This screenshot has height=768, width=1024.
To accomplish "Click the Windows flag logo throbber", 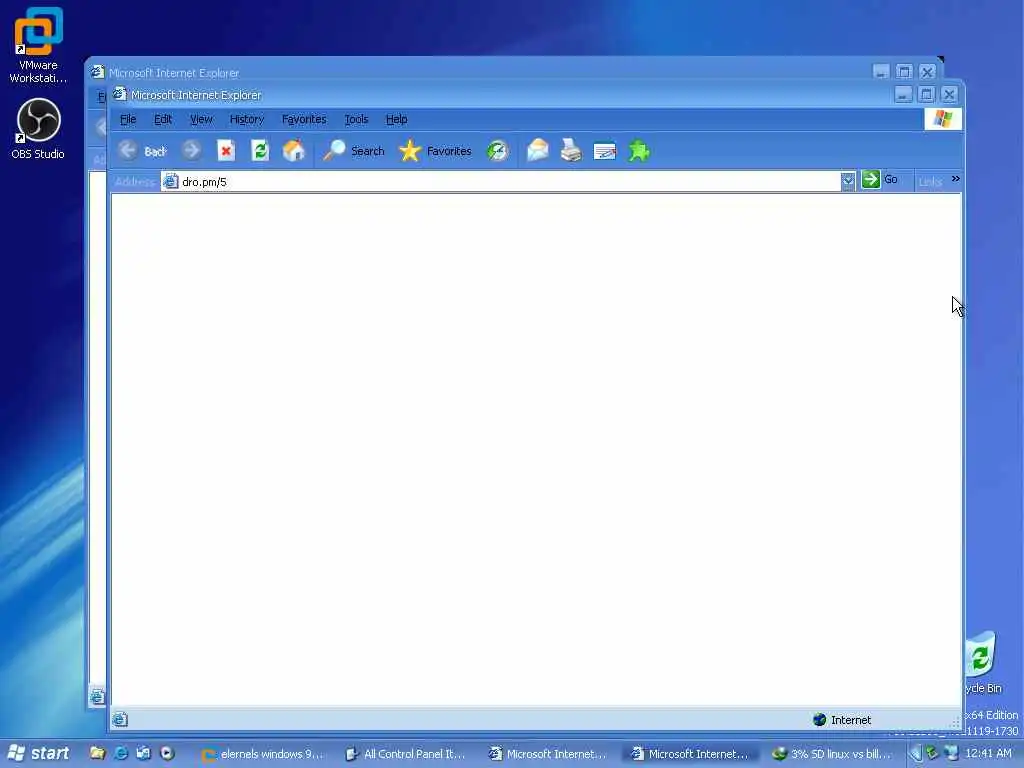I will click(942, 119).
